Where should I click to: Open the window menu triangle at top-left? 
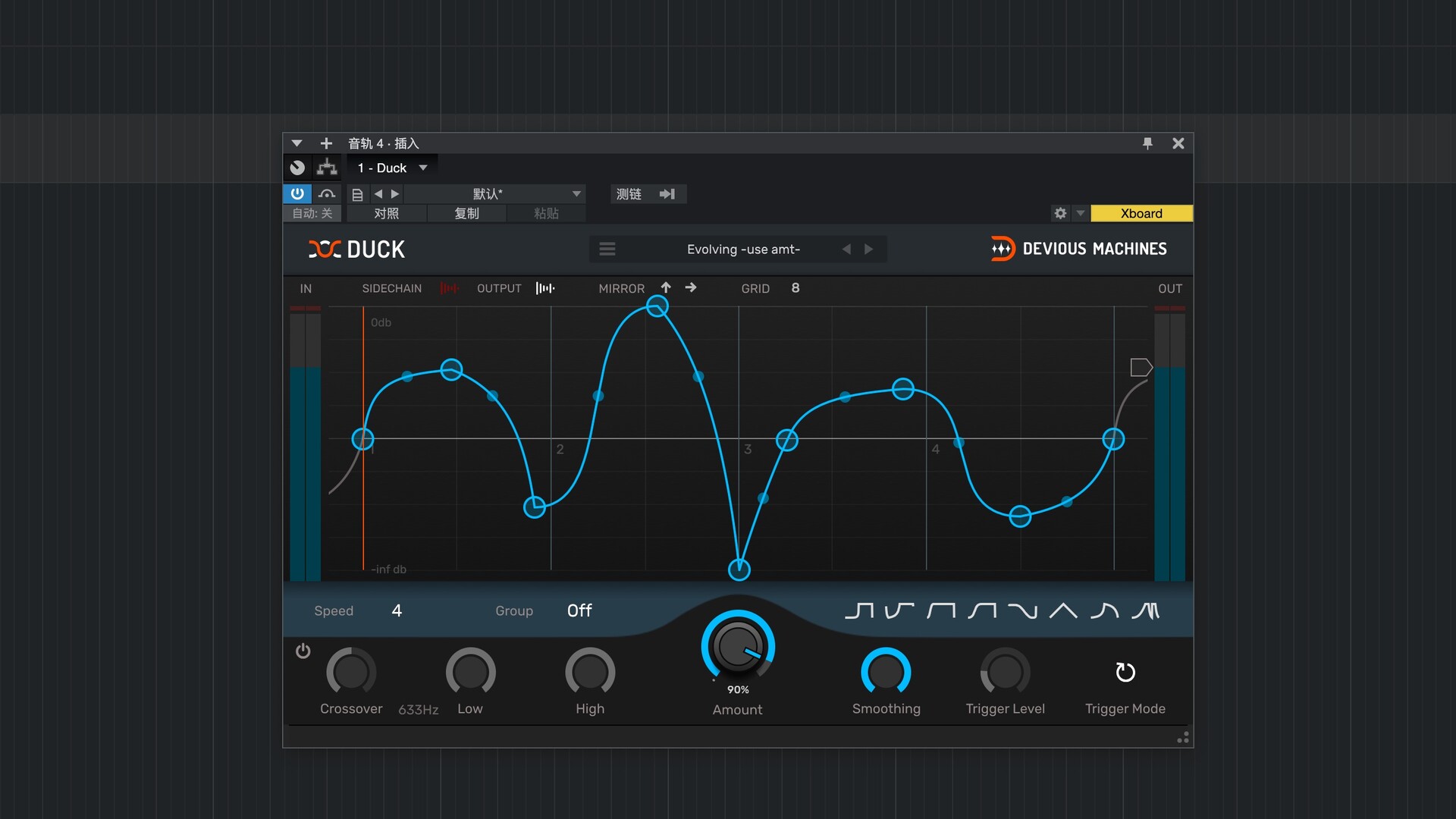coord(297,143)
